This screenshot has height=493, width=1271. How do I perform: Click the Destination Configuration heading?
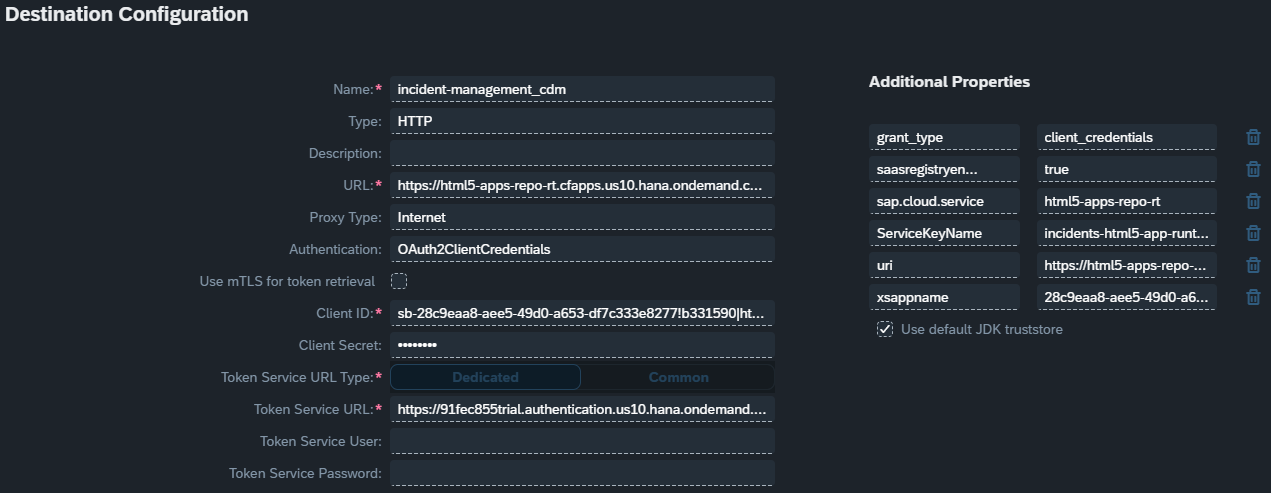(128, 14)
